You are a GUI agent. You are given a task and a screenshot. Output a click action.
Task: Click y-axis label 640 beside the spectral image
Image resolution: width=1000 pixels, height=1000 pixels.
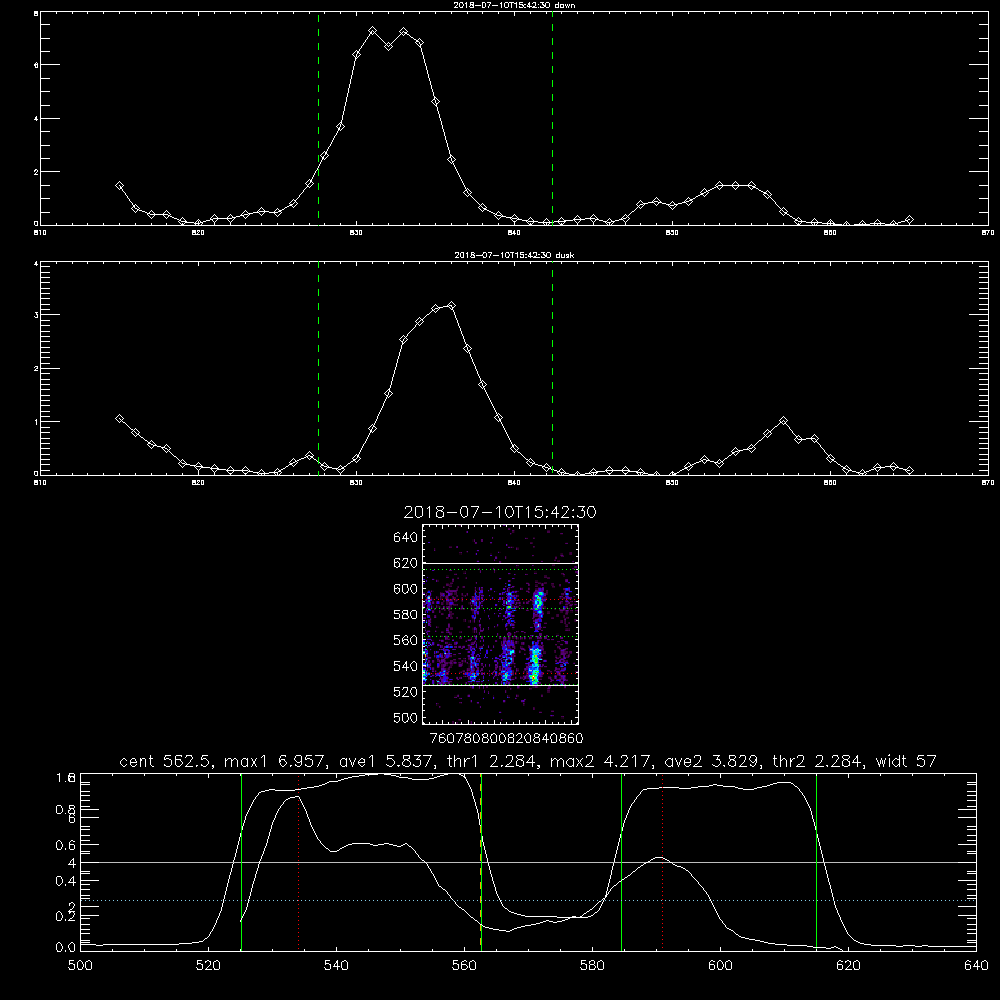(405, 538)
